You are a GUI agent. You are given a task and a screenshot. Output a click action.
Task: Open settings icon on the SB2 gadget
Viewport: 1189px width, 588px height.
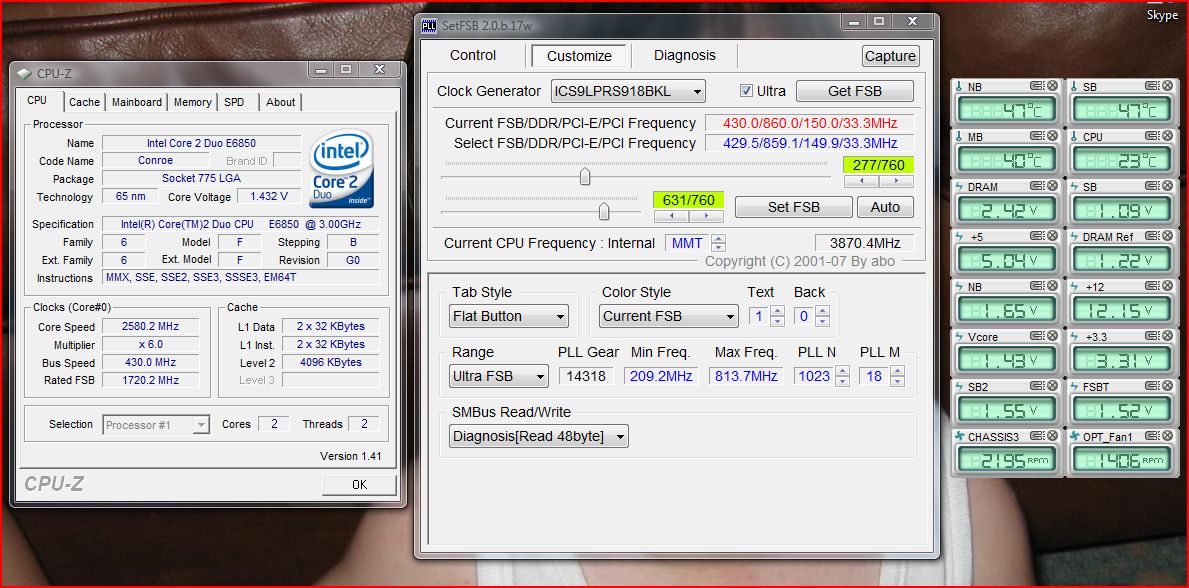(1035, 387)
